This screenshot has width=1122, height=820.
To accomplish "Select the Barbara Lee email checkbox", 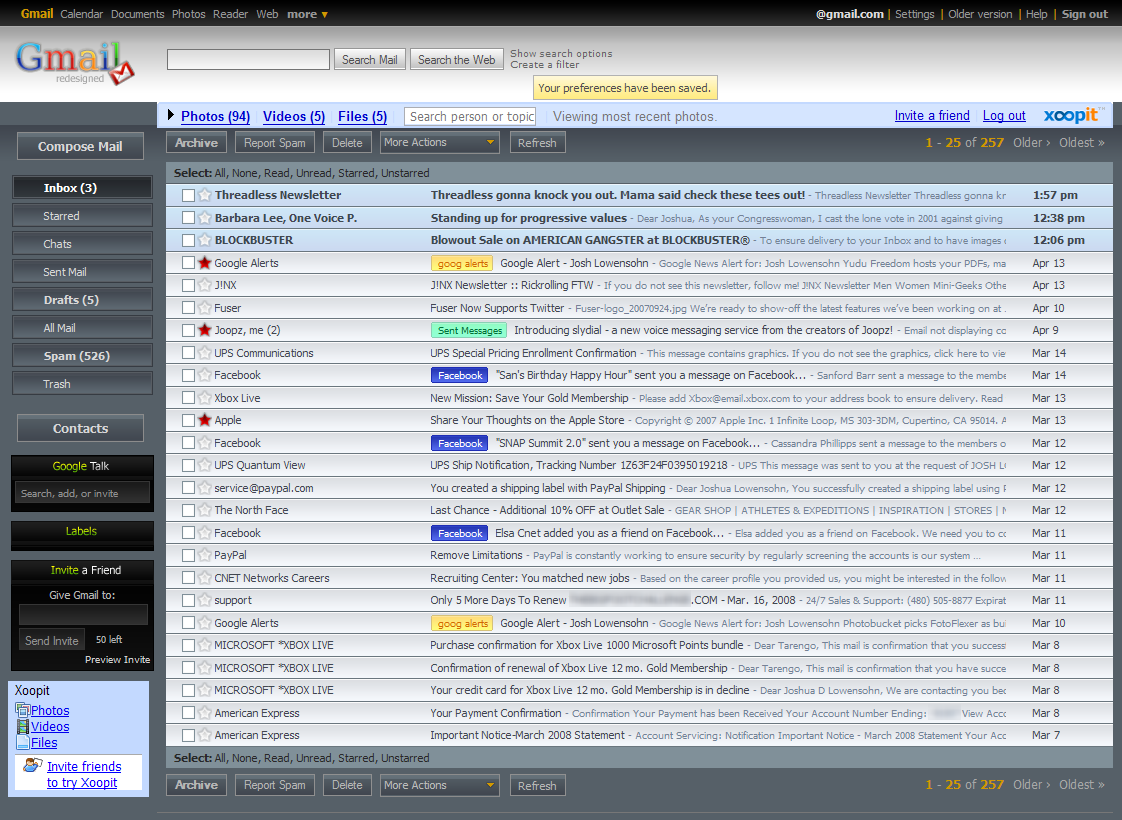I will click(188, 218).
